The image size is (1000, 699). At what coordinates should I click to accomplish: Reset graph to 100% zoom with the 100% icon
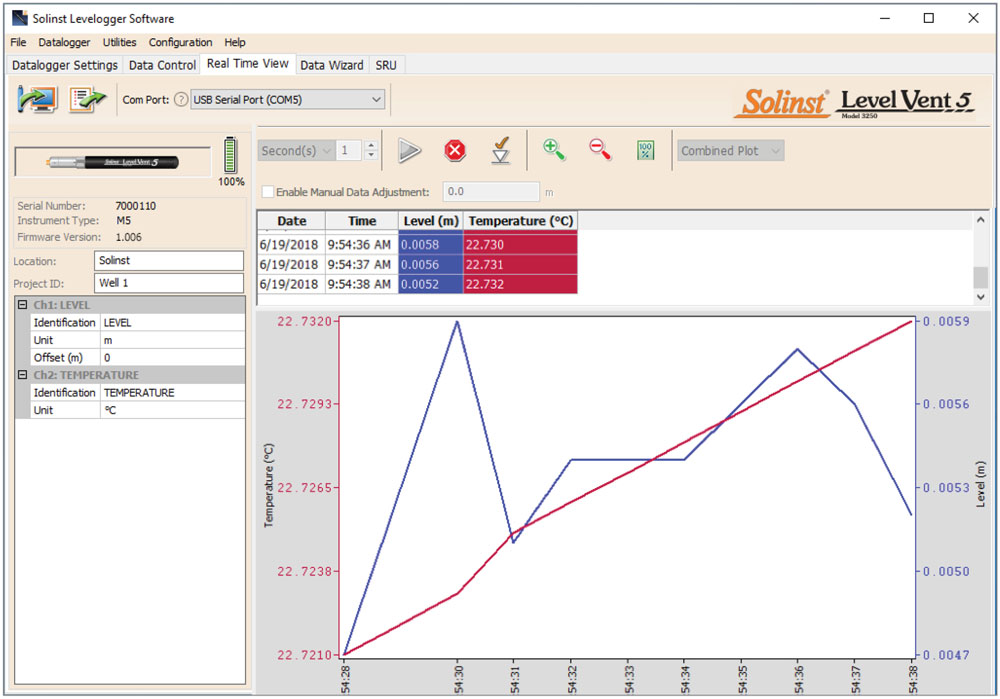[x=645, y=150]
